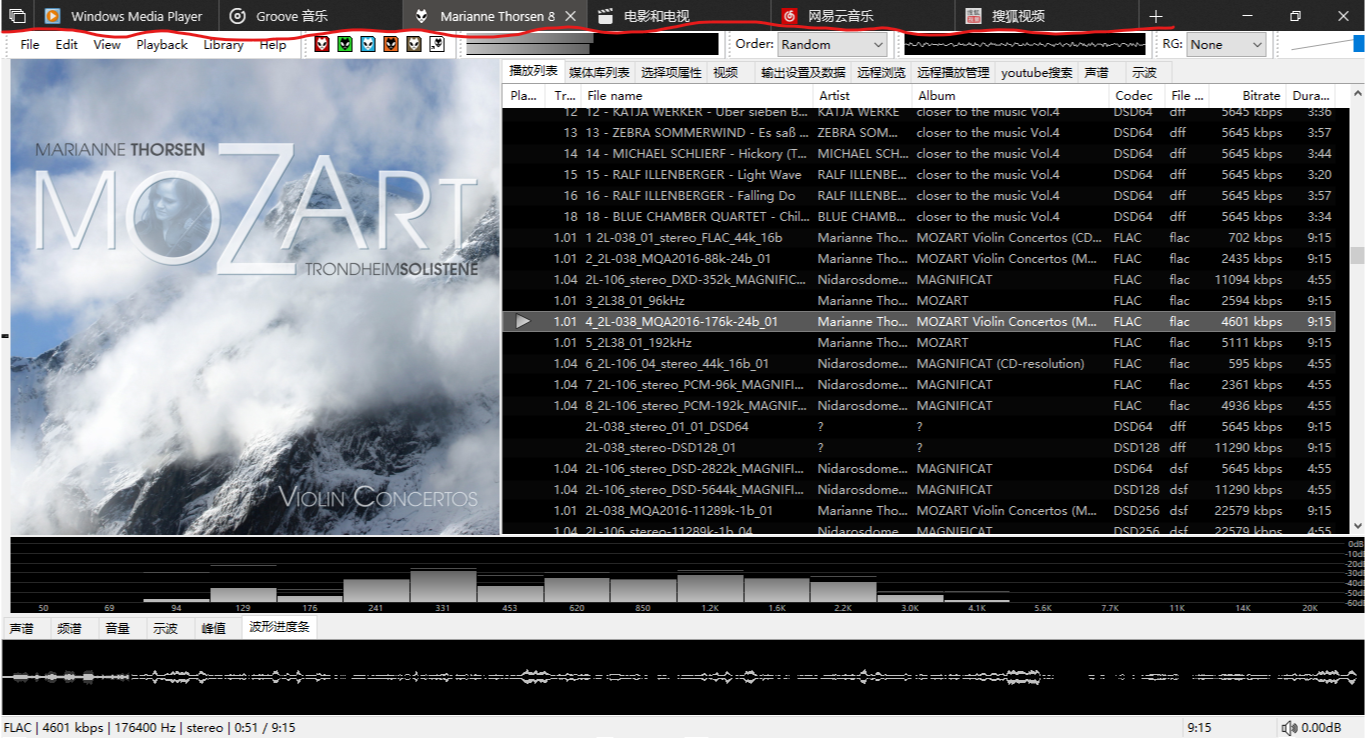1365x738 pixels.
Task: Click the Sohu Video tab icon
Action: (x=973, y=16)
